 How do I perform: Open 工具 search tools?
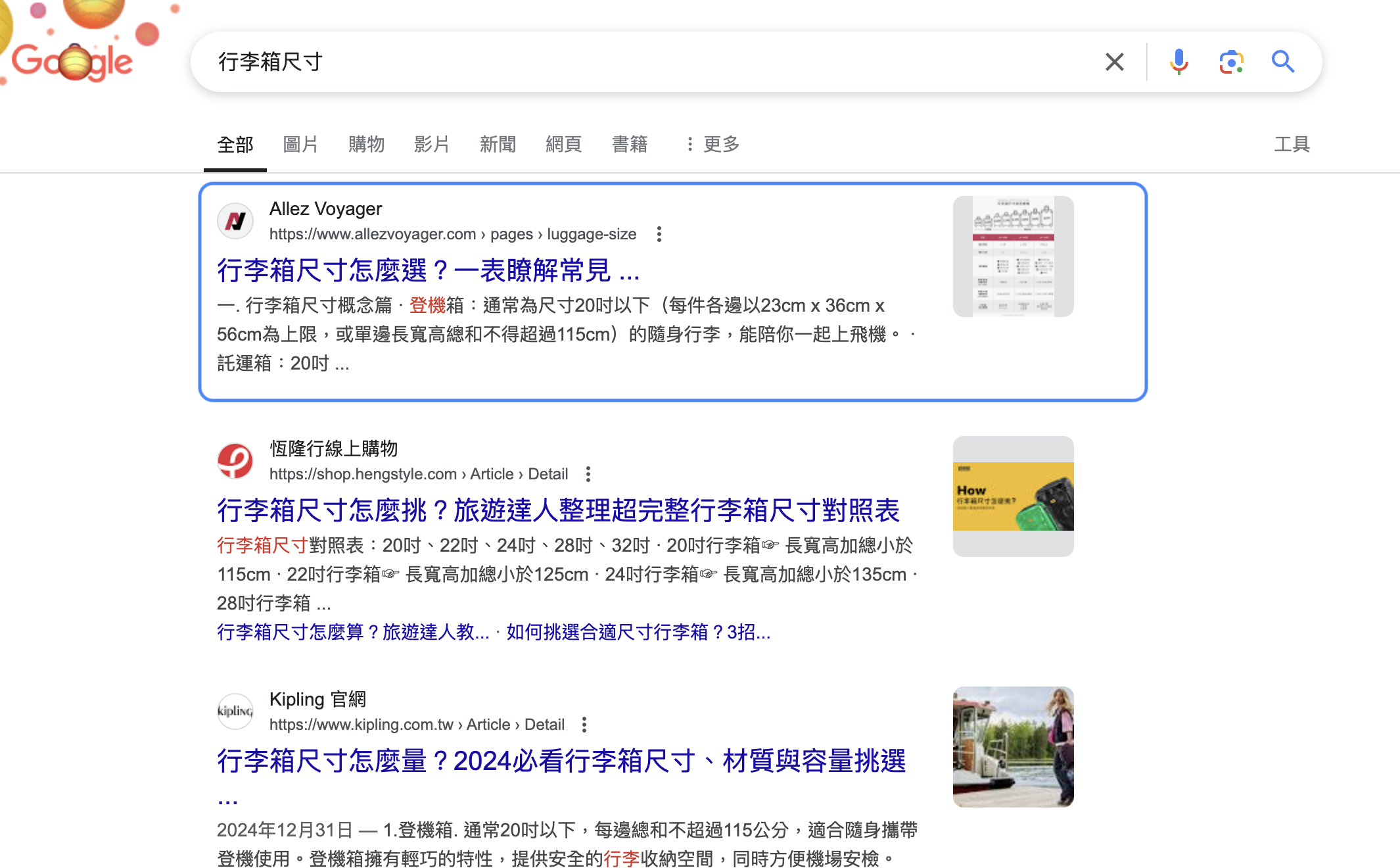[x=1292, y=144]
